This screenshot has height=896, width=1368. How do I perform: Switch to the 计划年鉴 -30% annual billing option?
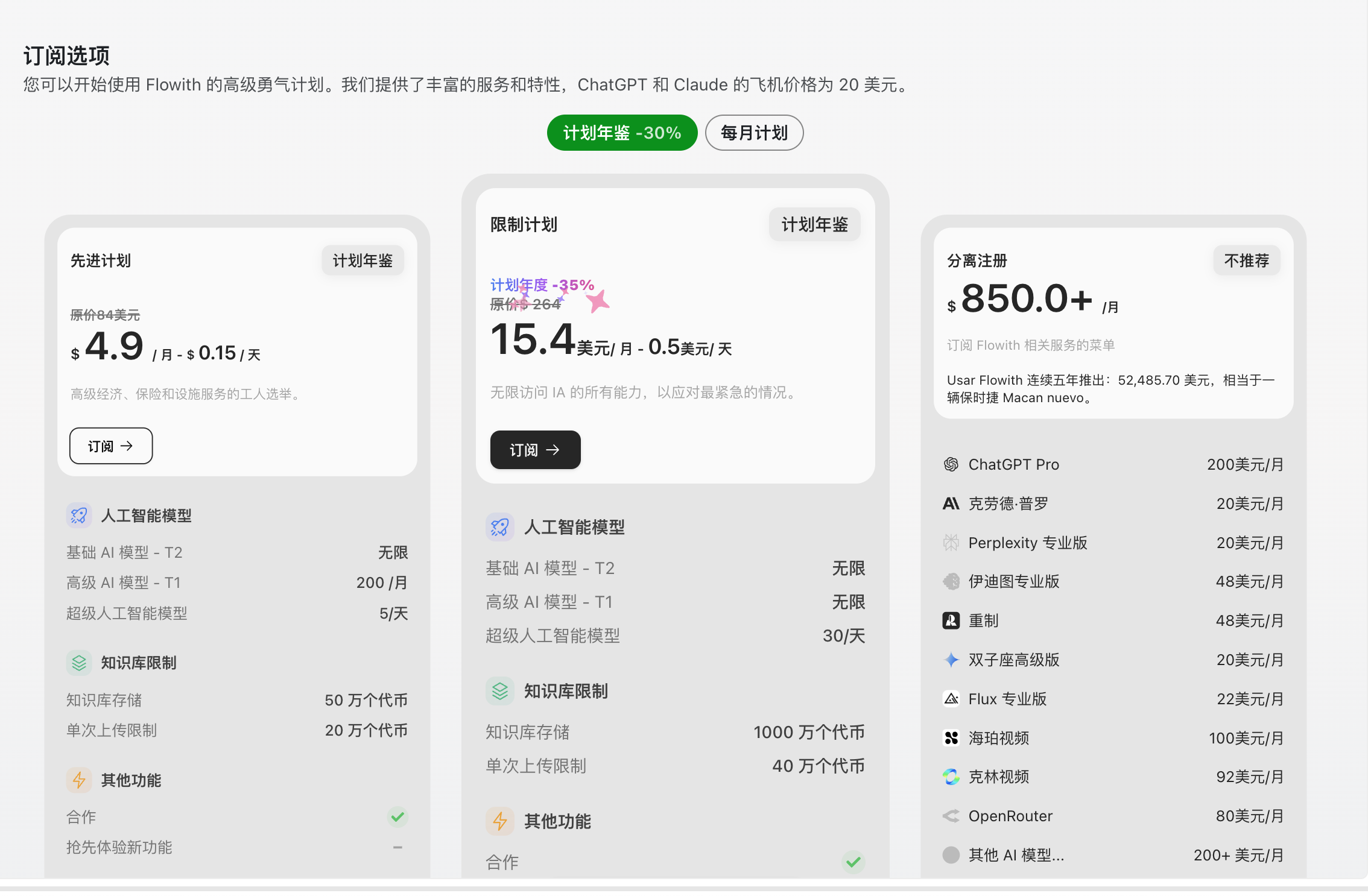point(622,133)
